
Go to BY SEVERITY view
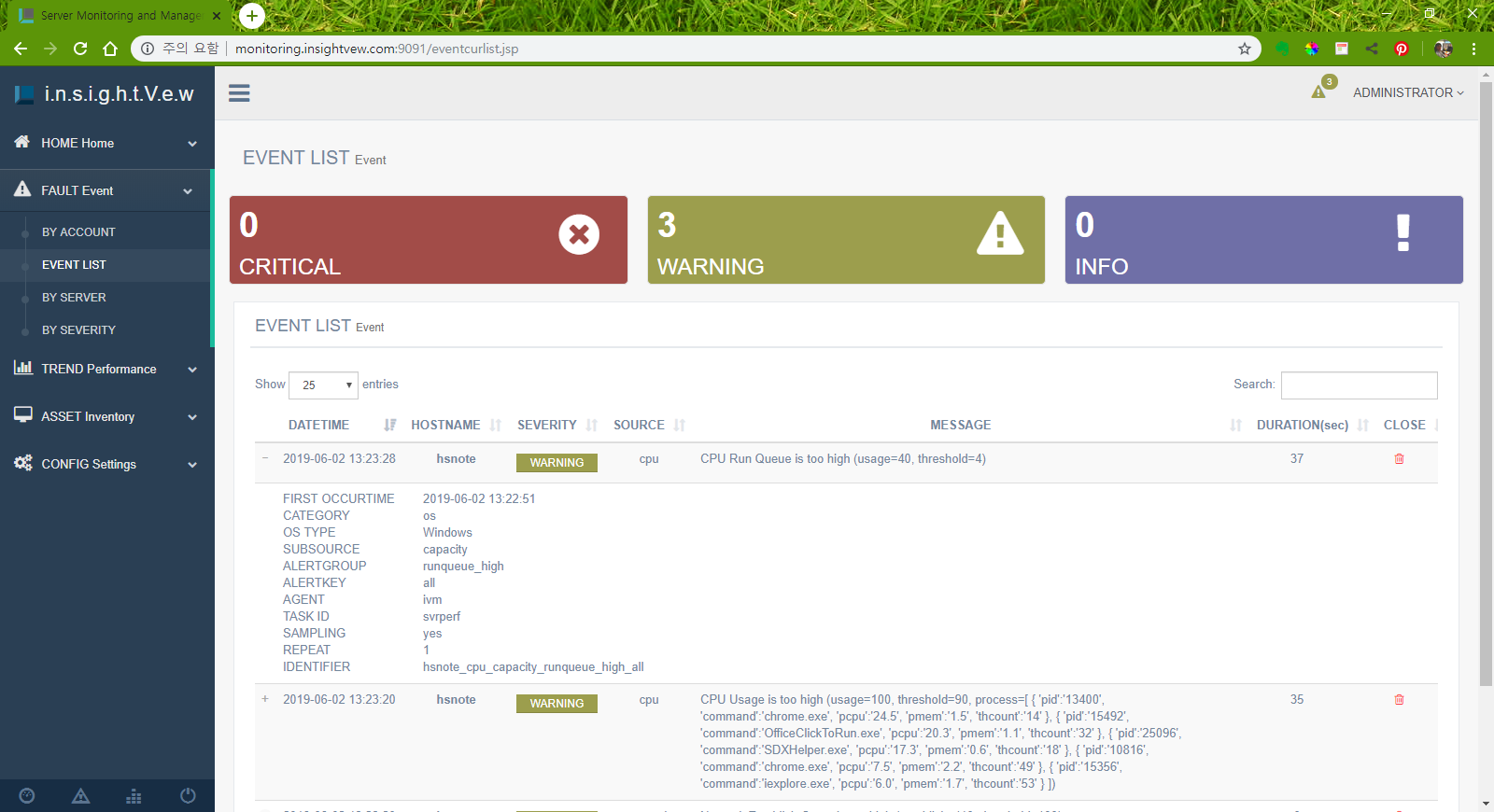coord(78,330)
